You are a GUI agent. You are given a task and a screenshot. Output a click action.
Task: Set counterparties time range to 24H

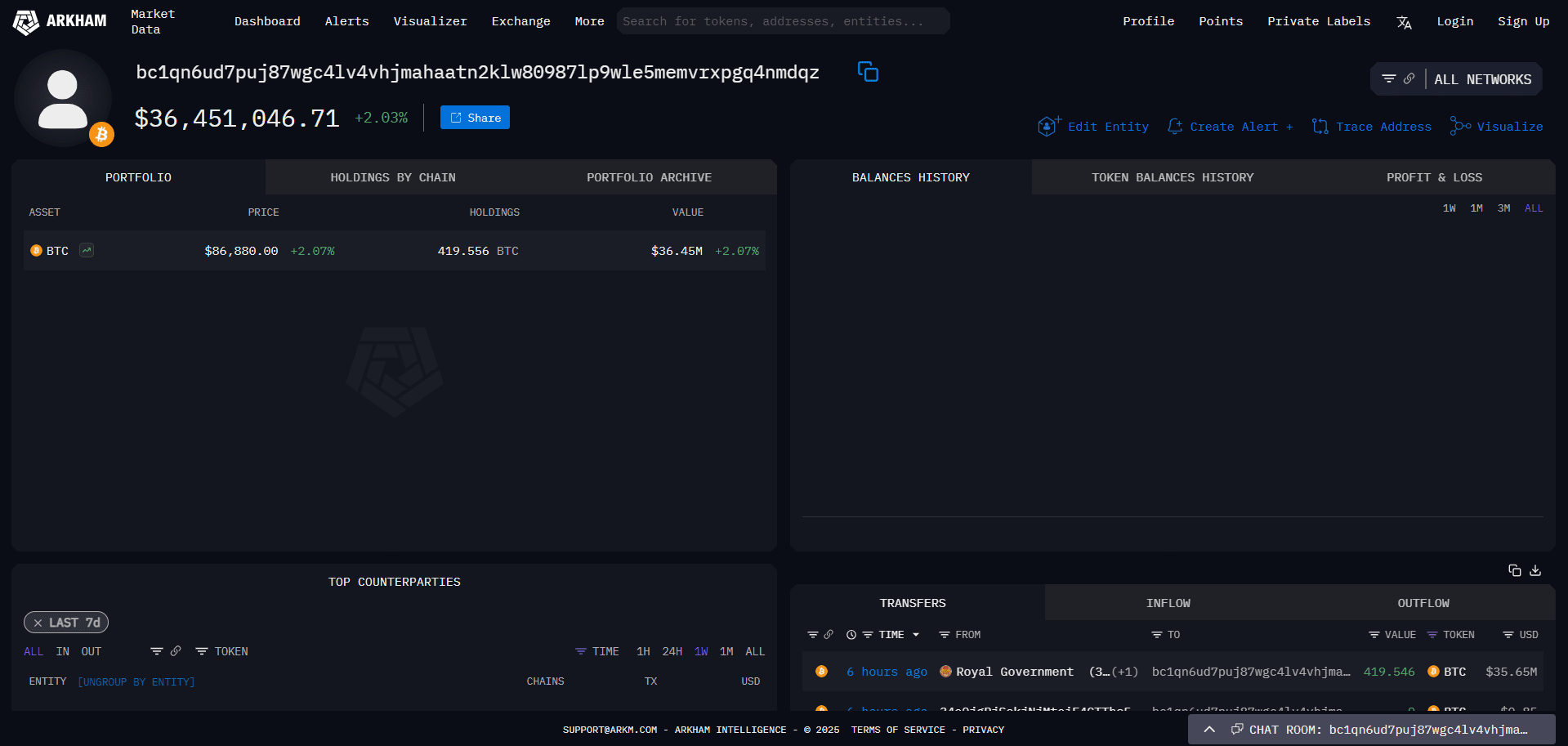pos(672,651)
